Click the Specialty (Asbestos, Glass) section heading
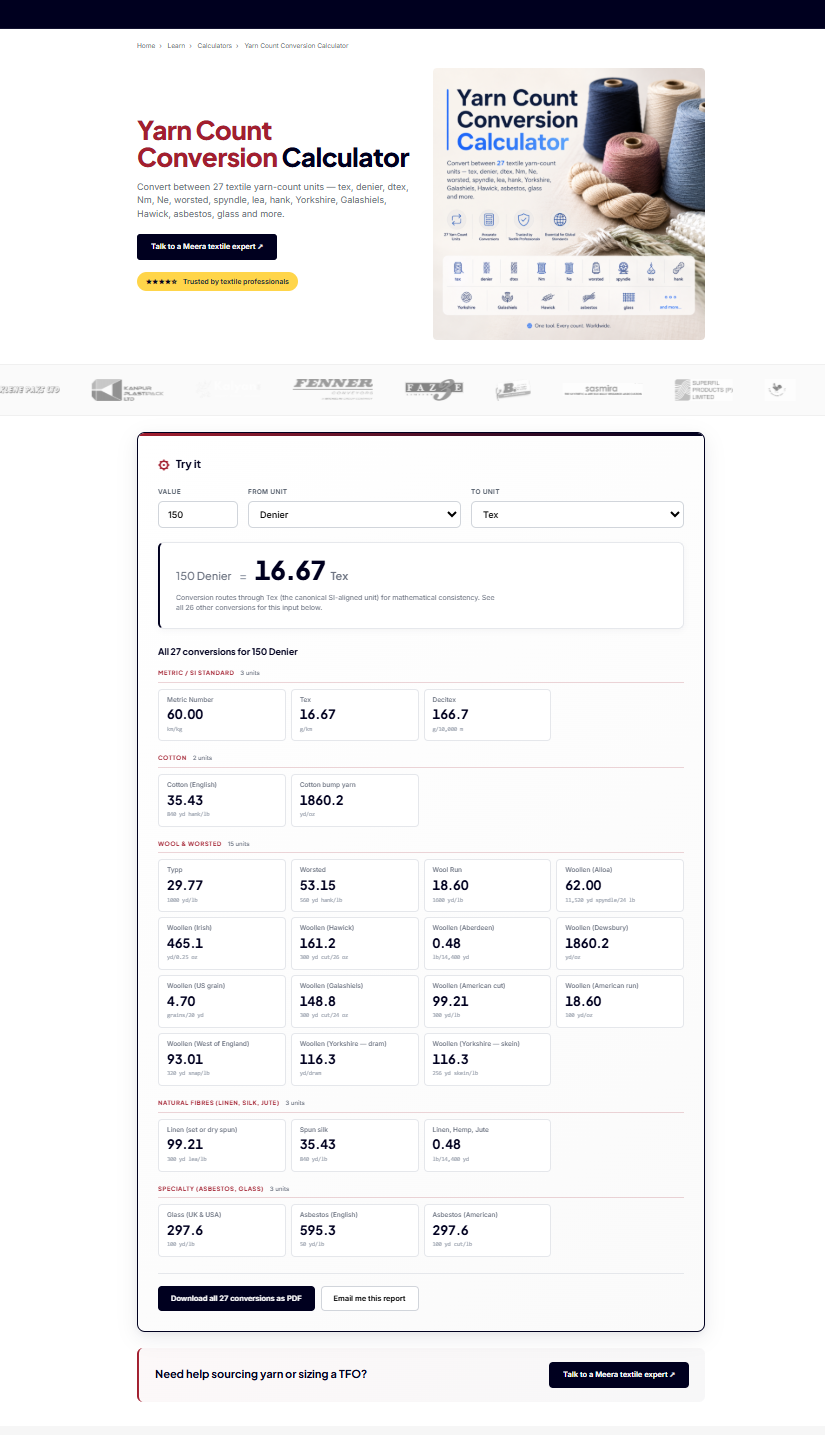825x1435 pixels. tap(211, 1189)
